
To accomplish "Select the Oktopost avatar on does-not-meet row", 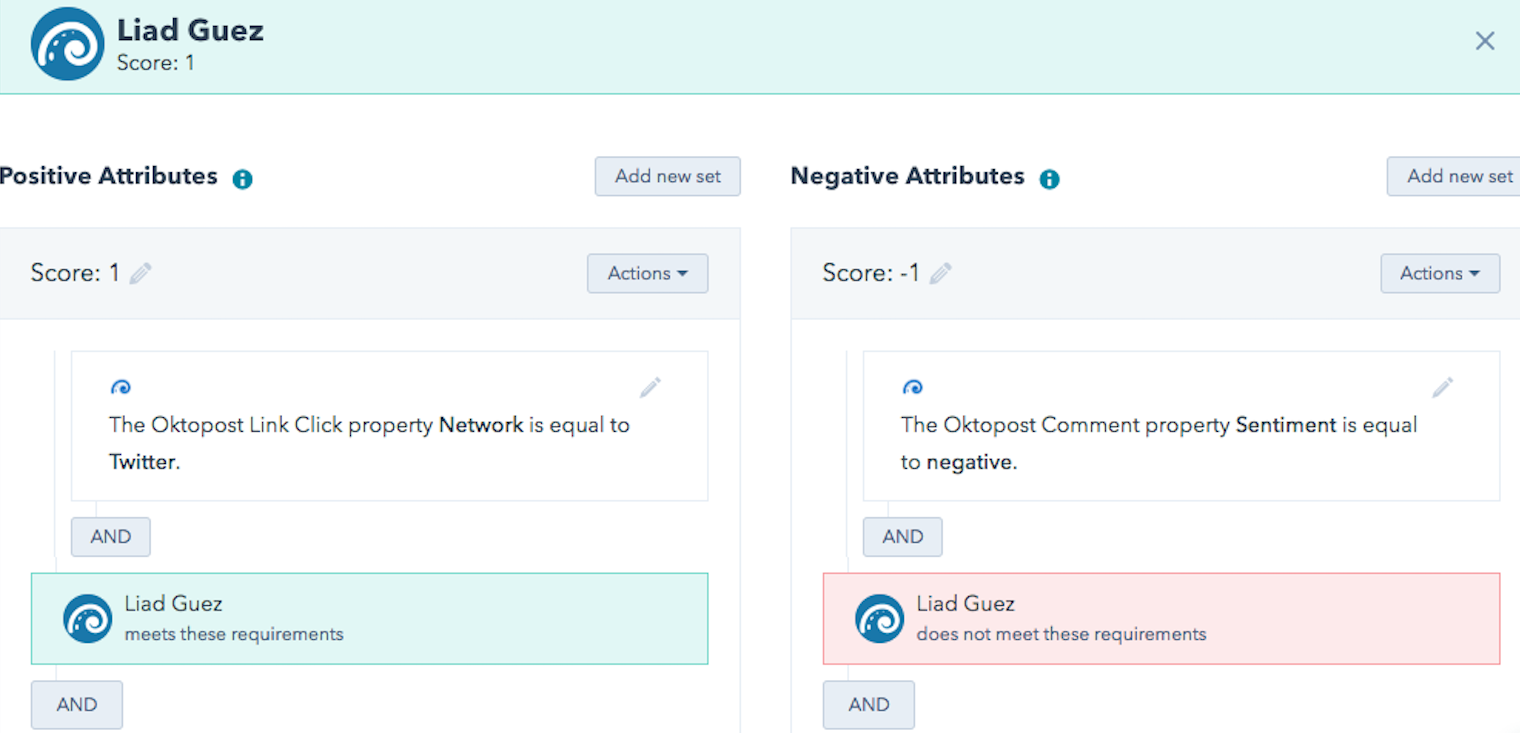I will [879, 618].
